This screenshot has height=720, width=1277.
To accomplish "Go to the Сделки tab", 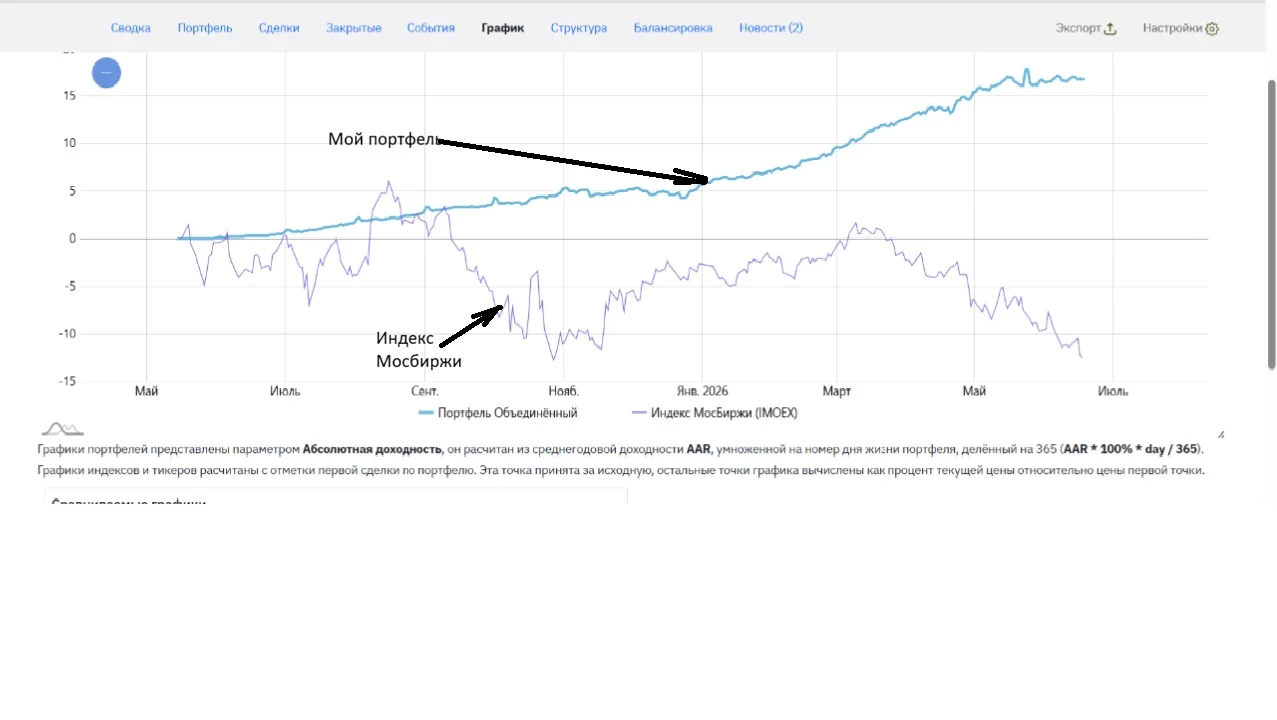I will pos(279,28).
